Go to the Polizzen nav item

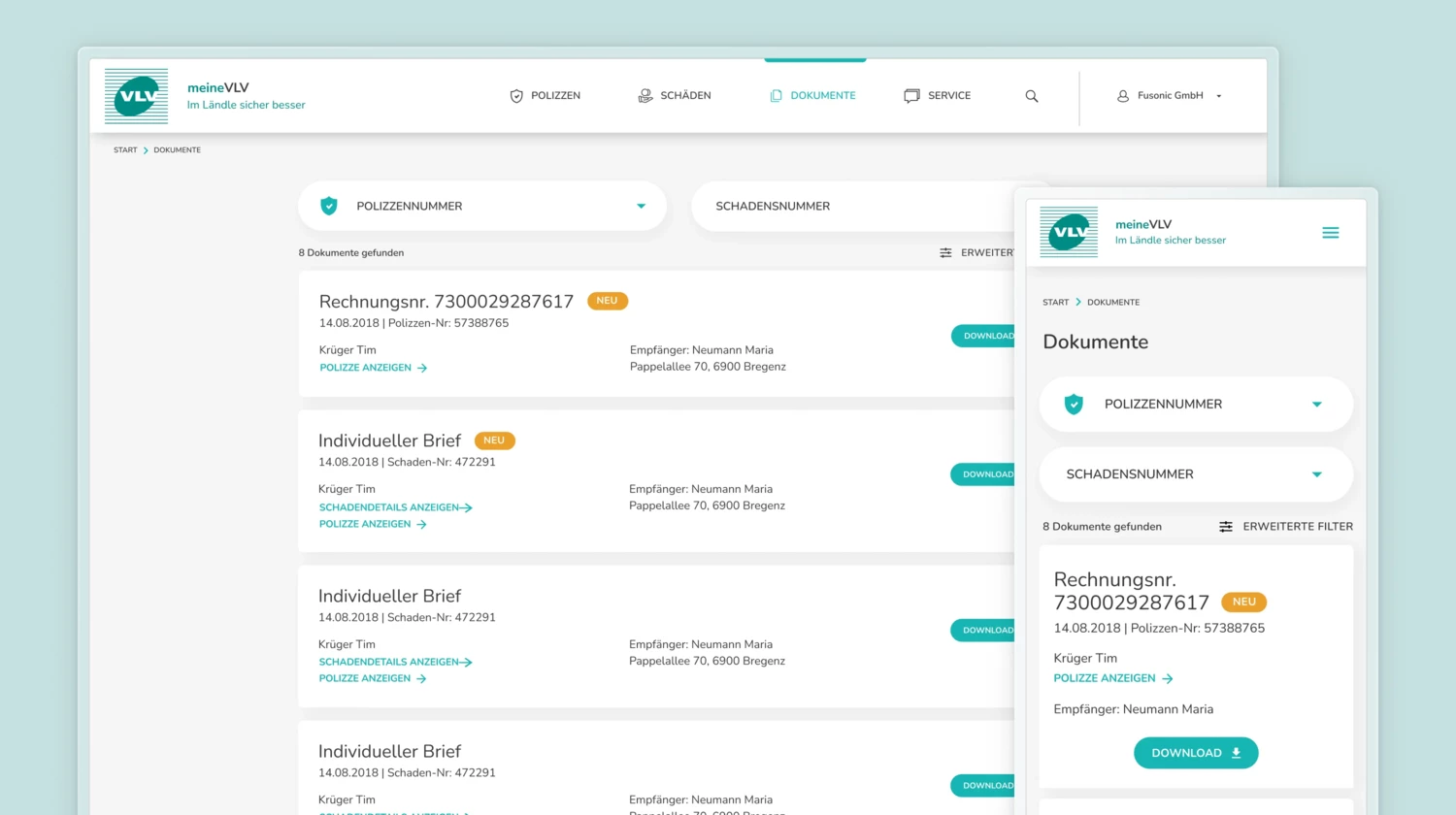[545, 96]
